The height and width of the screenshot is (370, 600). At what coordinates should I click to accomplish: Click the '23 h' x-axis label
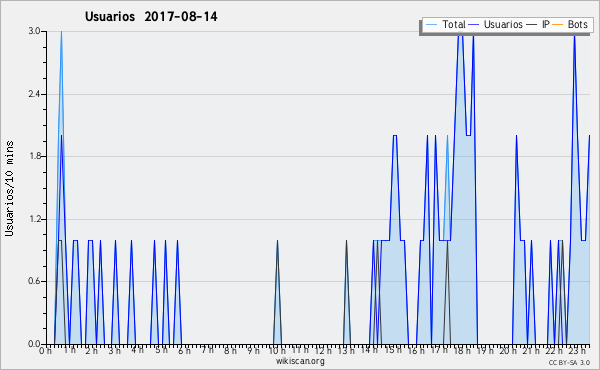click(577, 351)
